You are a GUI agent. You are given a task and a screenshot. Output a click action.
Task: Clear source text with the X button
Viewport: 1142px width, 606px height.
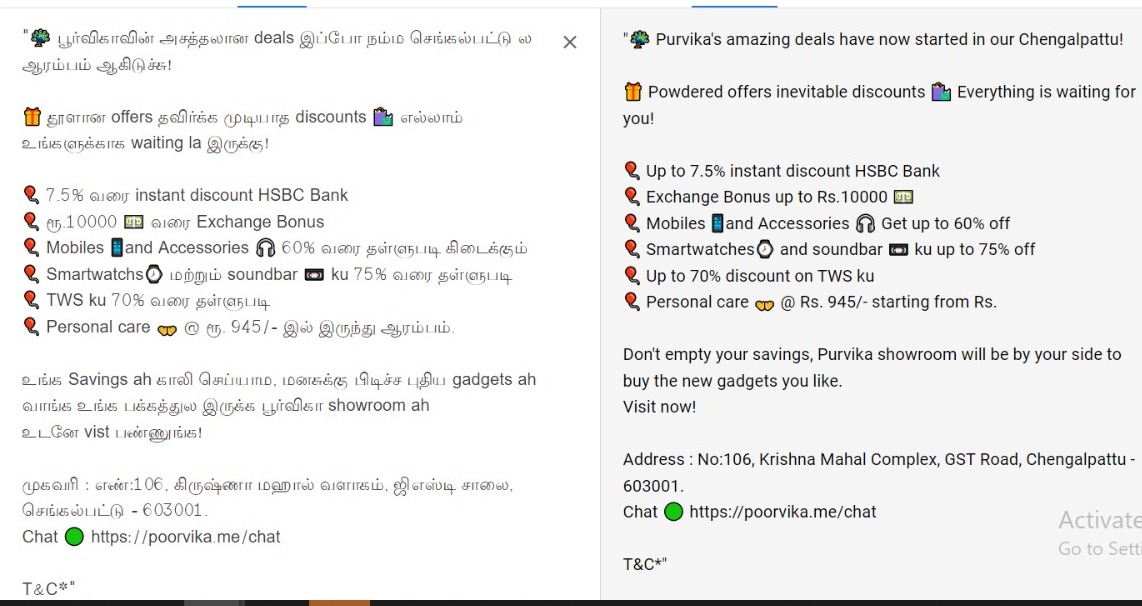click(570, 42)
